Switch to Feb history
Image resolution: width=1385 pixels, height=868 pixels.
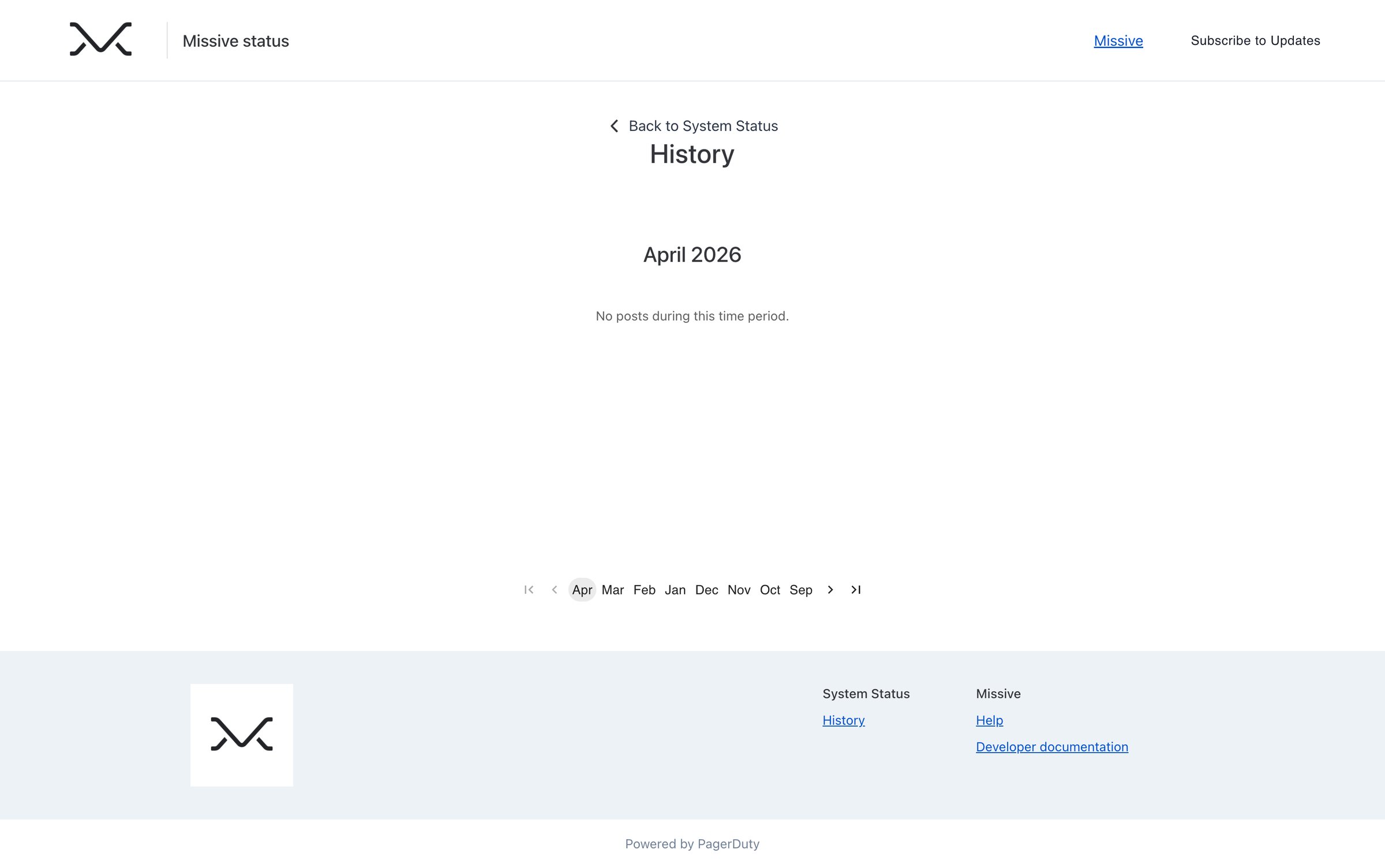click(645, 590)
